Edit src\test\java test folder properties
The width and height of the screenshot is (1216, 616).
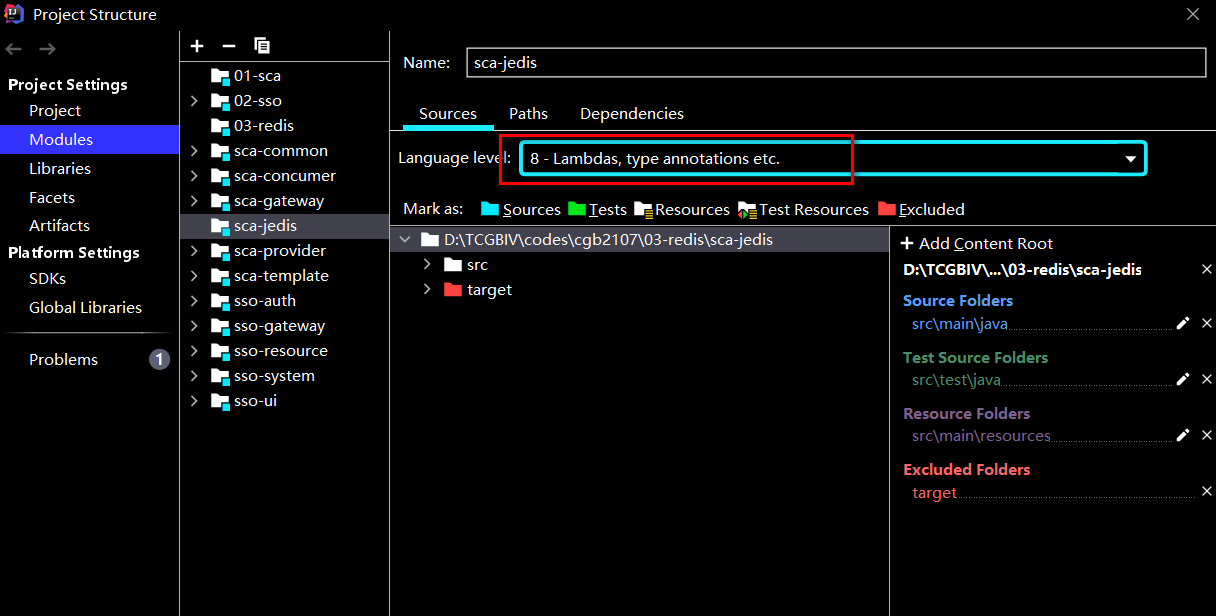point(1183,379)
